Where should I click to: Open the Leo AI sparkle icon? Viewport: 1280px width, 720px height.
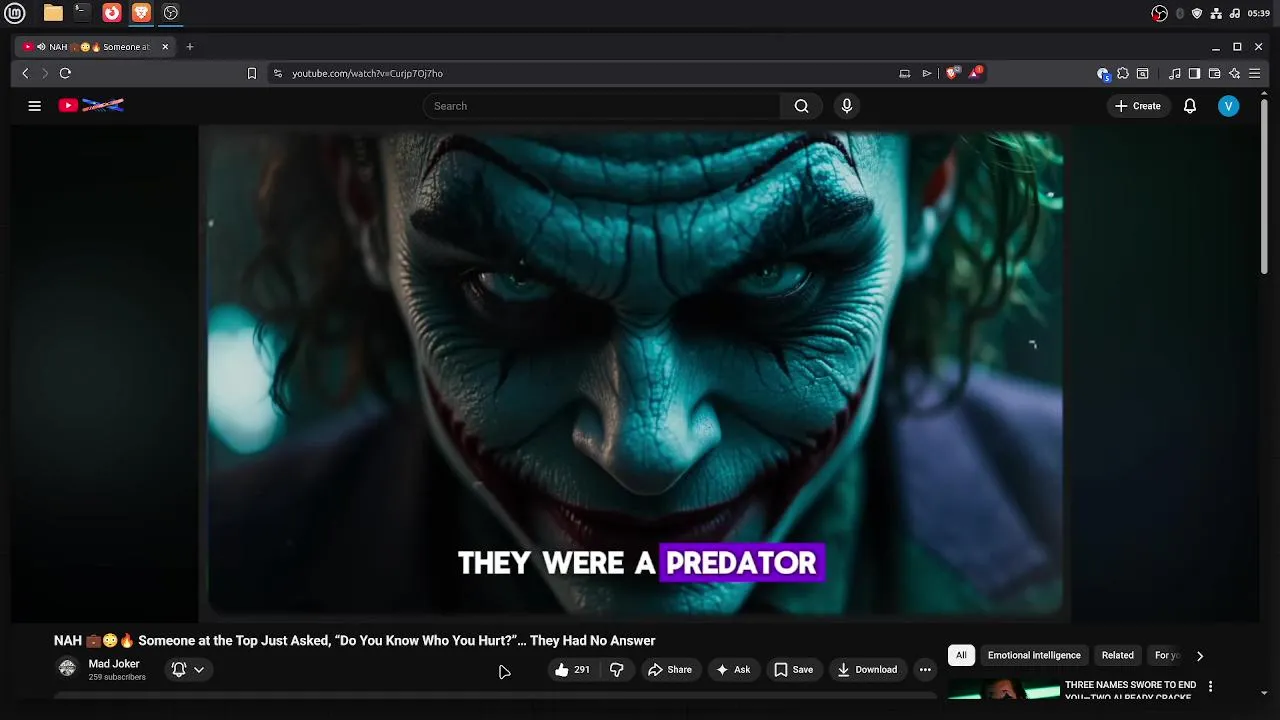tap(1235, 73)
